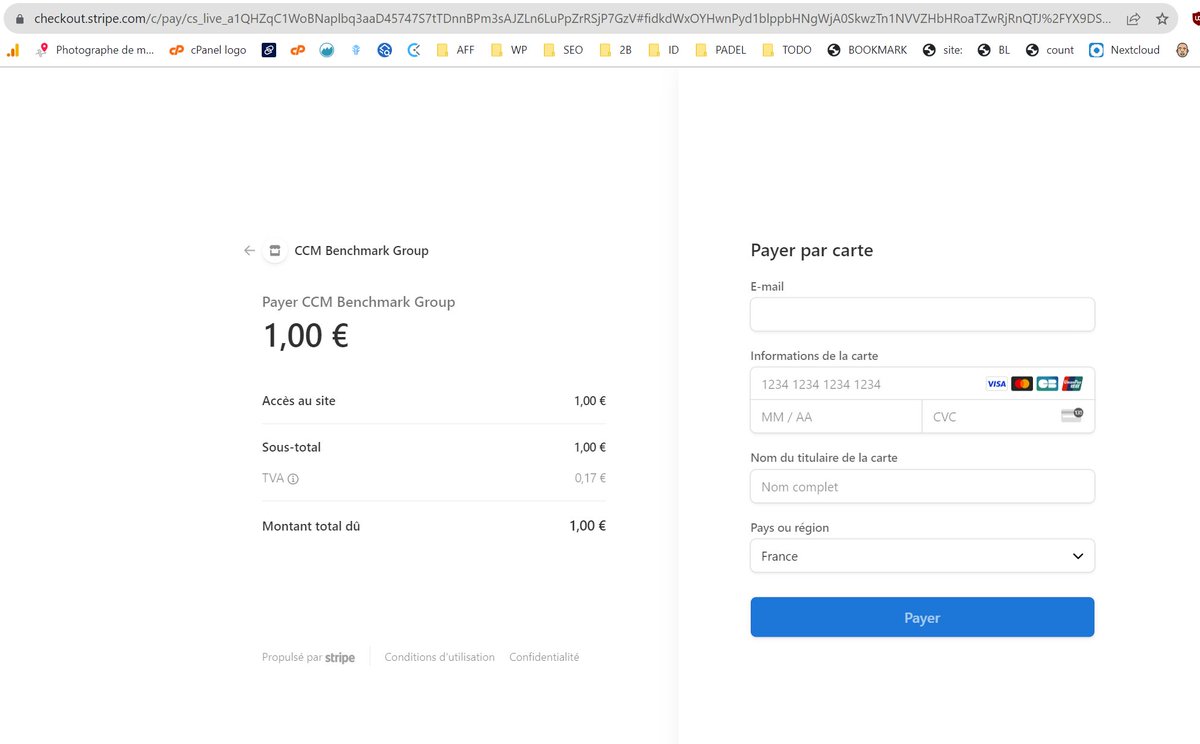
Task: Open the count globe bookmark
Action: [1049, 50]
